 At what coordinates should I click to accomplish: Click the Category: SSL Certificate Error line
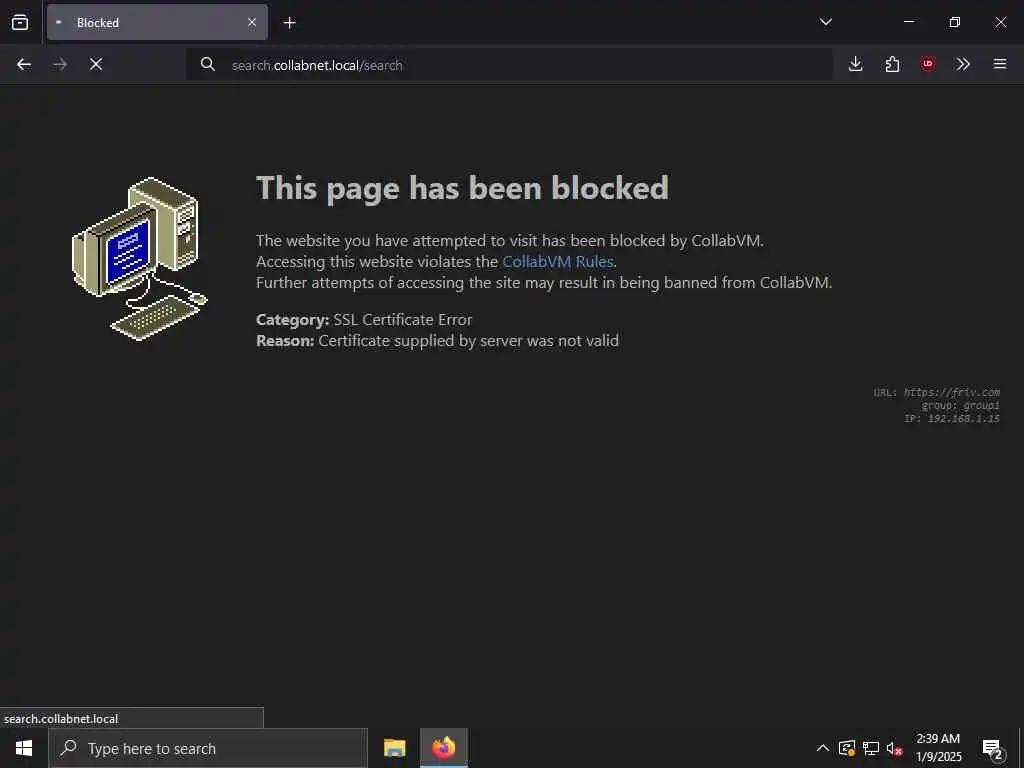[x=364, y=319]
